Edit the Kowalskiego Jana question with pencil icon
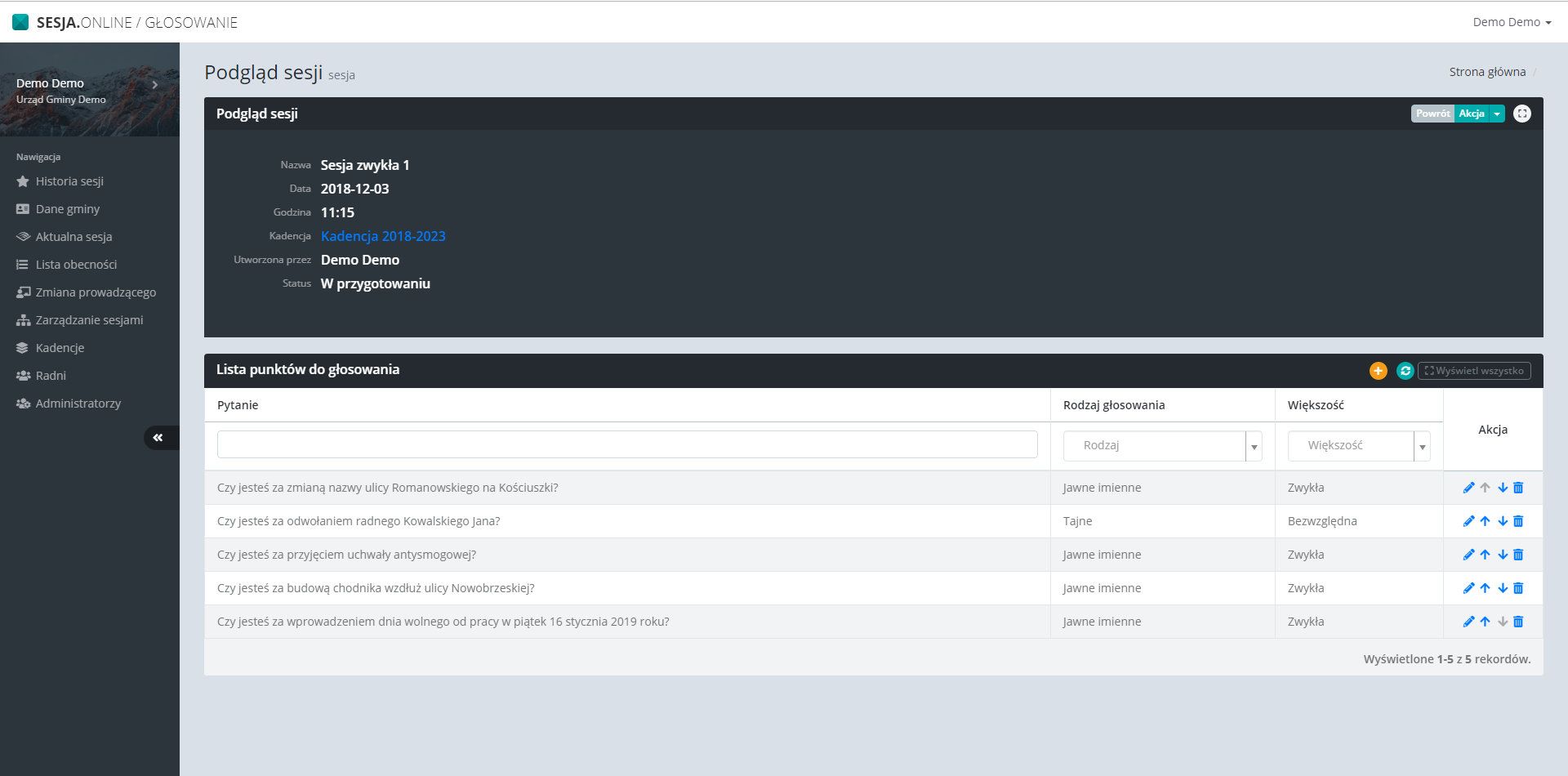1568x776 pixels. [1468, 521]
